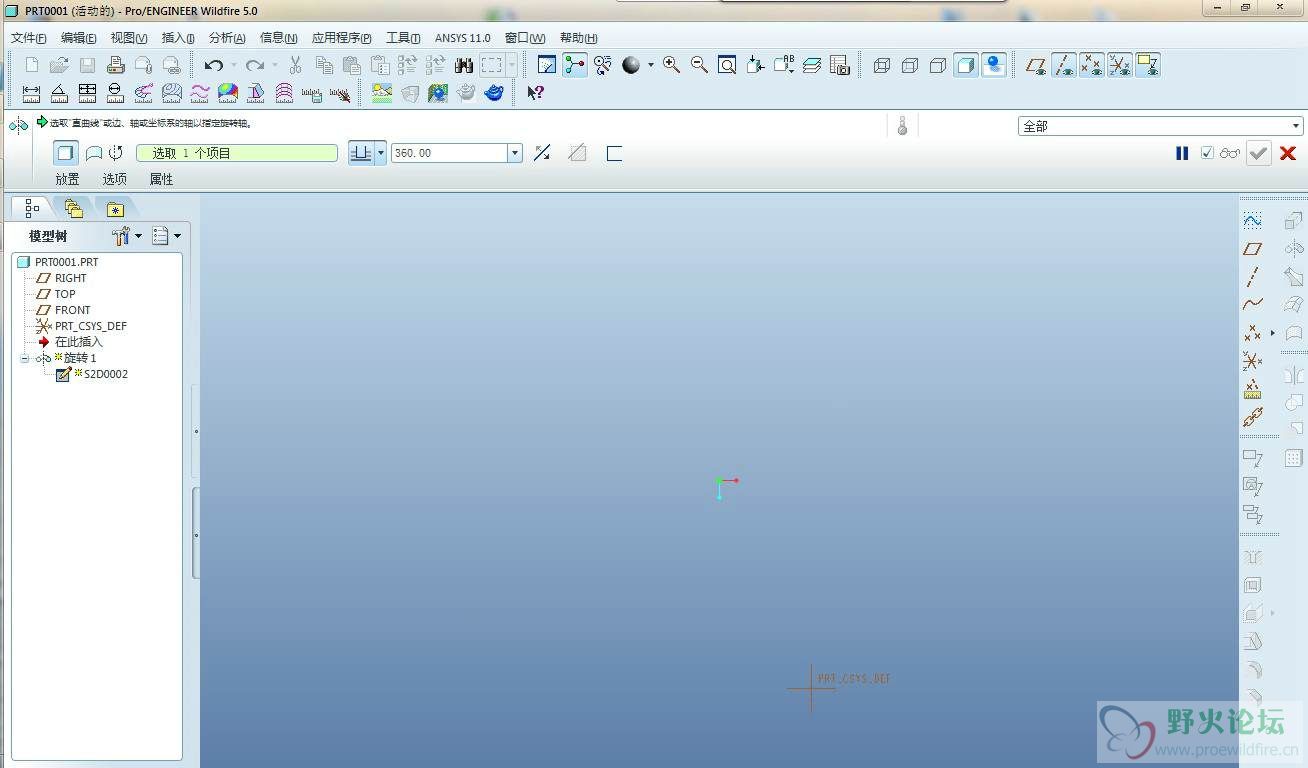Open the Layers stacked-sheets icon
This screenshot has height=768, width=1308.
click(x=812, y=66)
